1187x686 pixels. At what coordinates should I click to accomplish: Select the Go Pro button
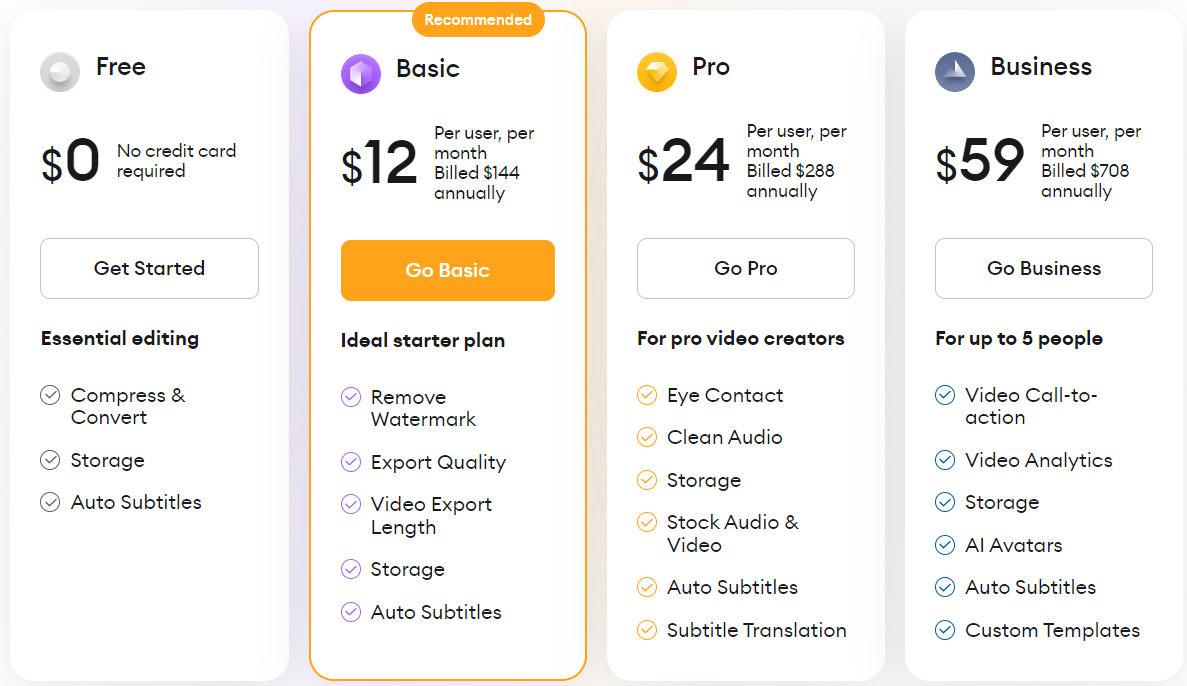coord(746,269)
